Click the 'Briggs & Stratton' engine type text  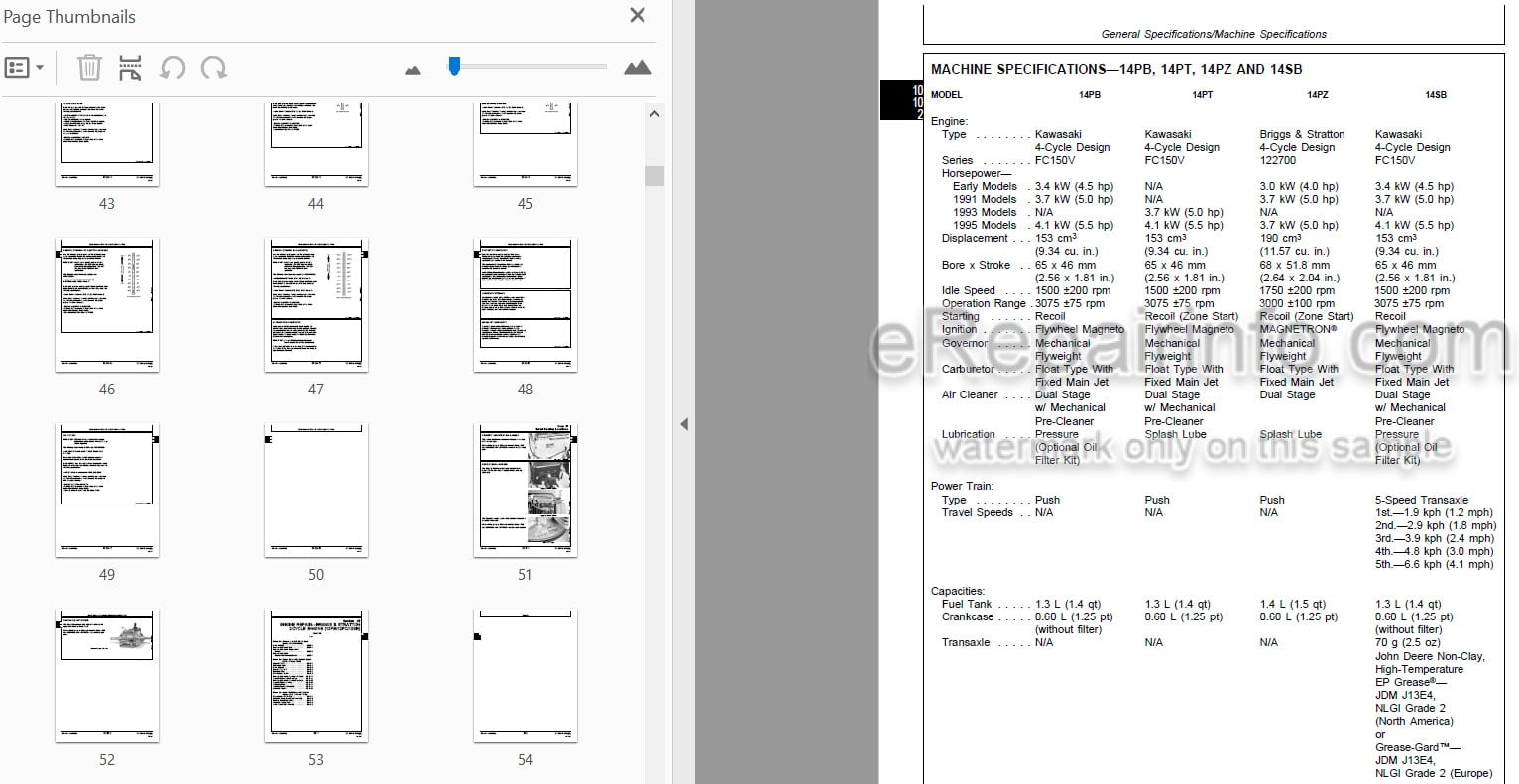(x=1302, y=134)
